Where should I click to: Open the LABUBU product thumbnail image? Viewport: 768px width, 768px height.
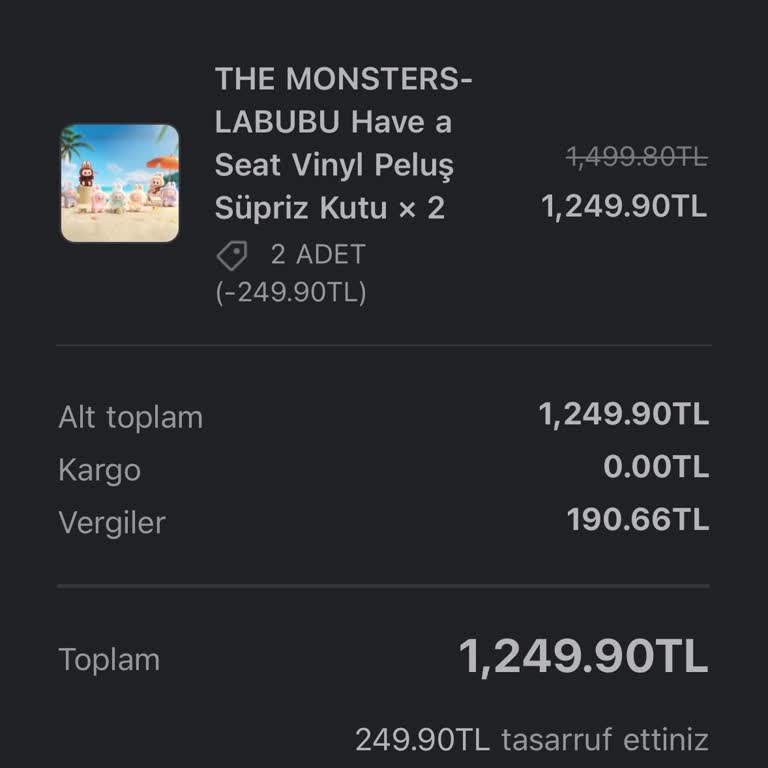pos(120,183)
